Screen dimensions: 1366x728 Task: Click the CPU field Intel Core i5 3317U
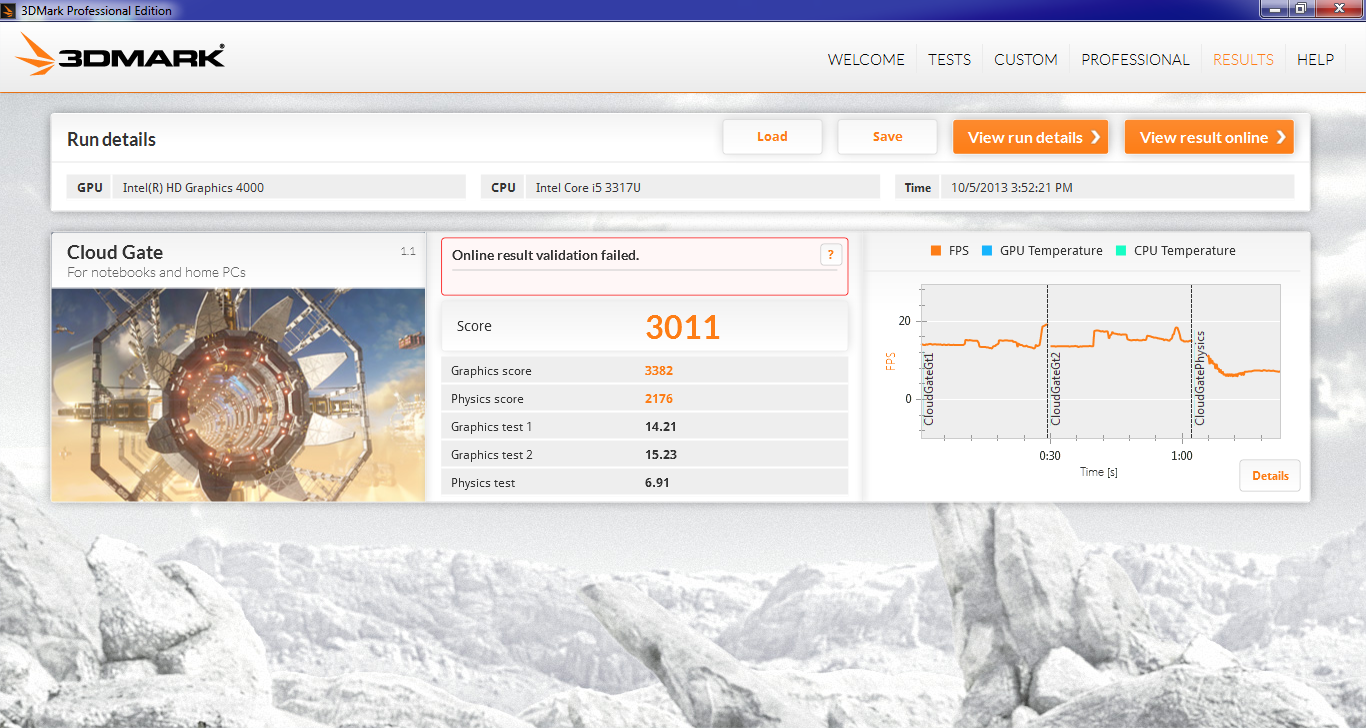coord(703,187)
